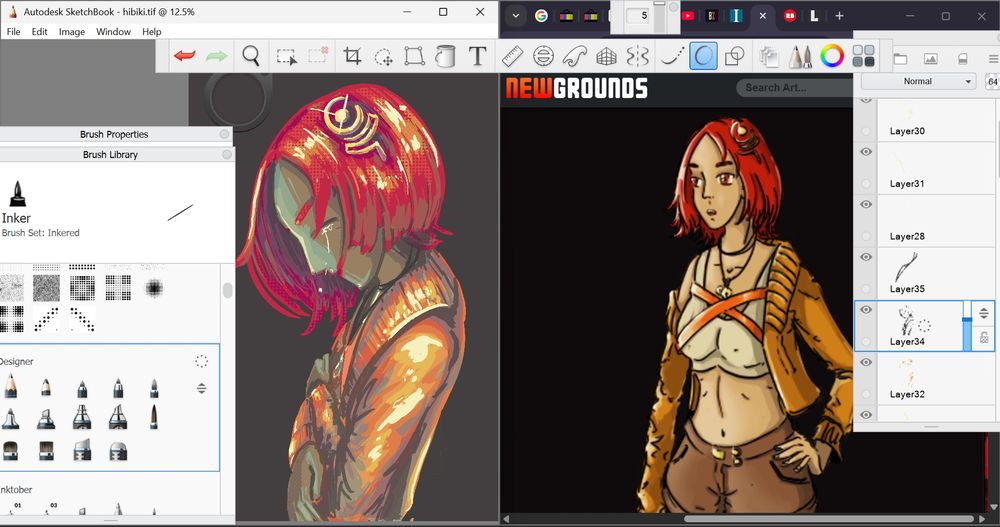Select the Flood Fill bucket tool

(445, 56)
